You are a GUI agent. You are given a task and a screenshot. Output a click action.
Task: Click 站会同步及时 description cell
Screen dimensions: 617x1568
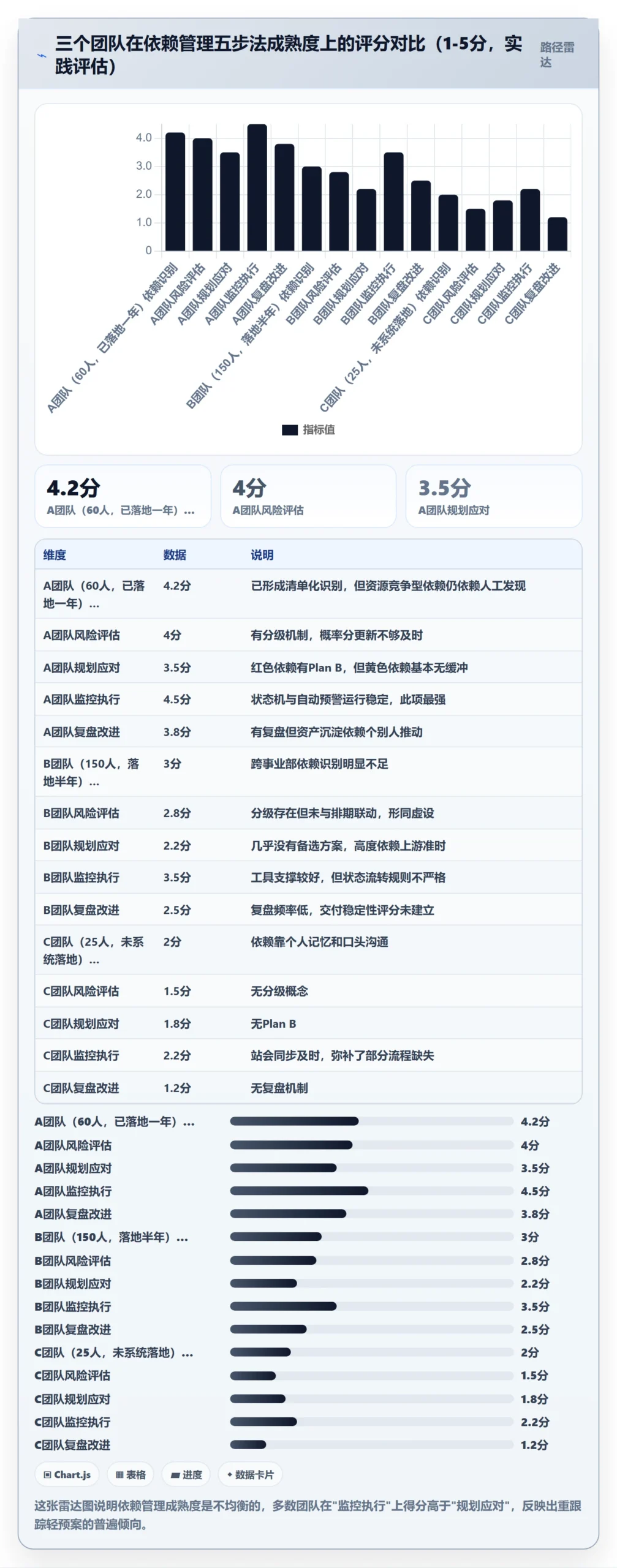tap(342, 1056)
